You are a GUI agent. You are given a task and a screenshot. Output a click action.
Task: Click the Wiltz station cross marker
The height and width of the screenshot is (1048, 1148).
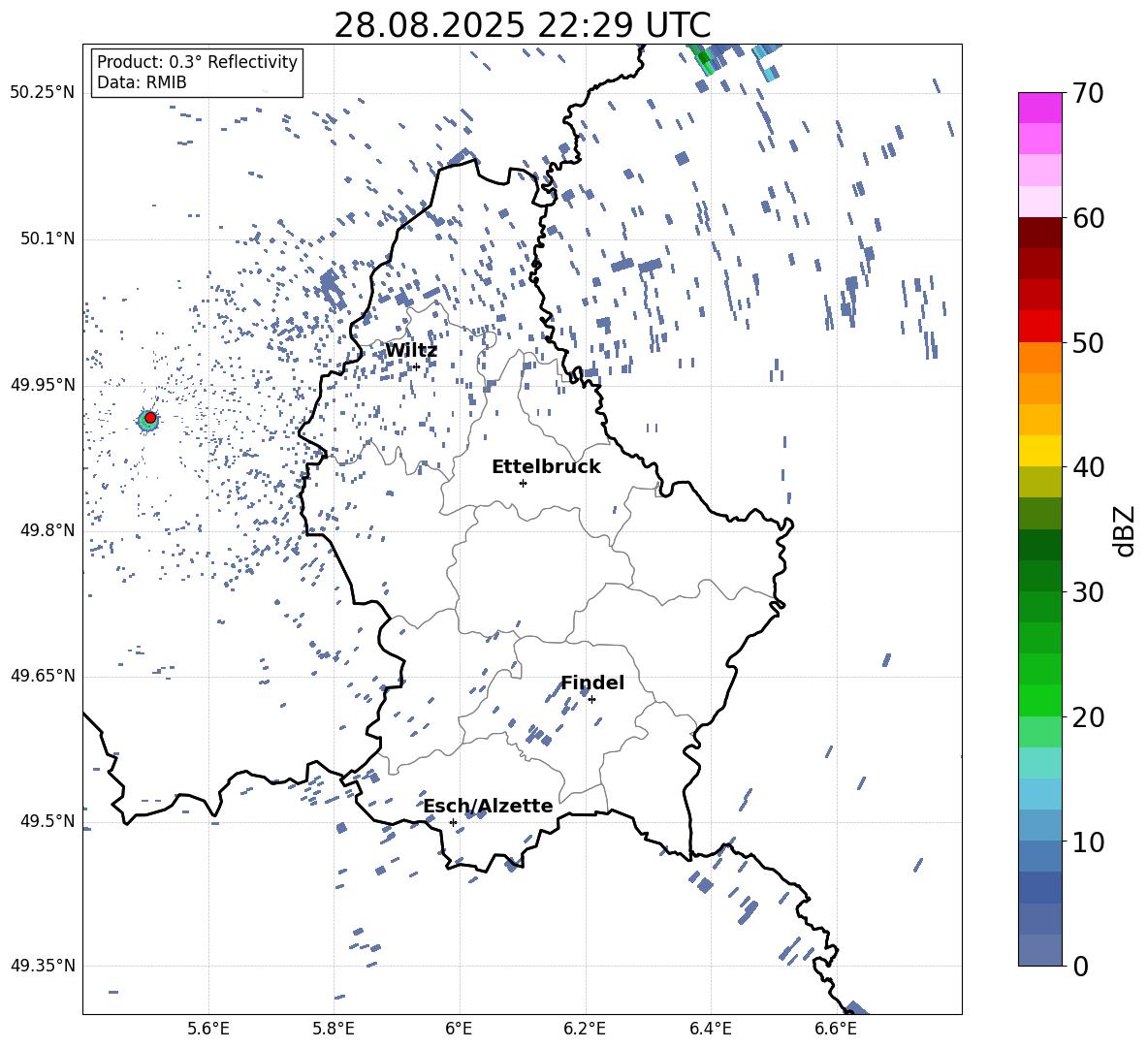pyautogui.click(x=417, y=366)
